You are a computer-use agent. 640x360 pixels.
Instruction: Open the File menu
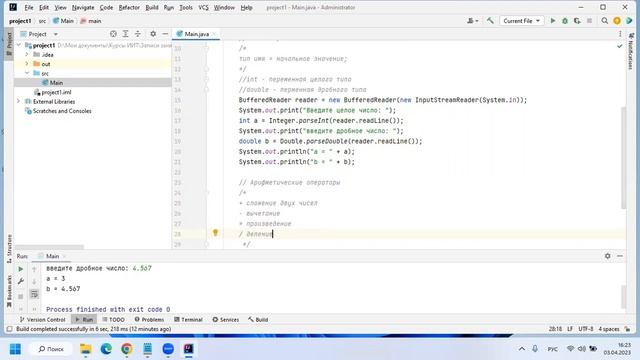pos(29,7)
